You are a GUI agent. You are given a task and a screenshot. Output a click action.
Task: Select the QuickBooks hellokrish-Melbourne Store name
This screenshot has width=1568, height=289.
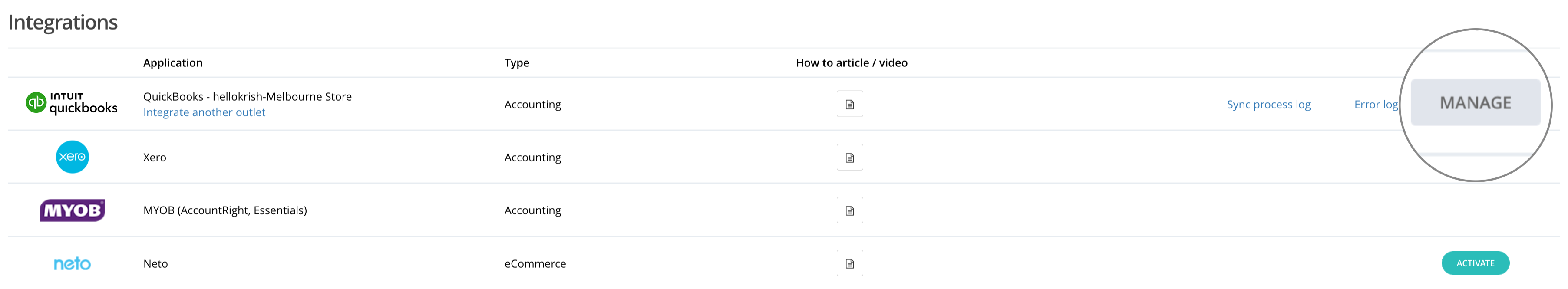click(247, 97)
